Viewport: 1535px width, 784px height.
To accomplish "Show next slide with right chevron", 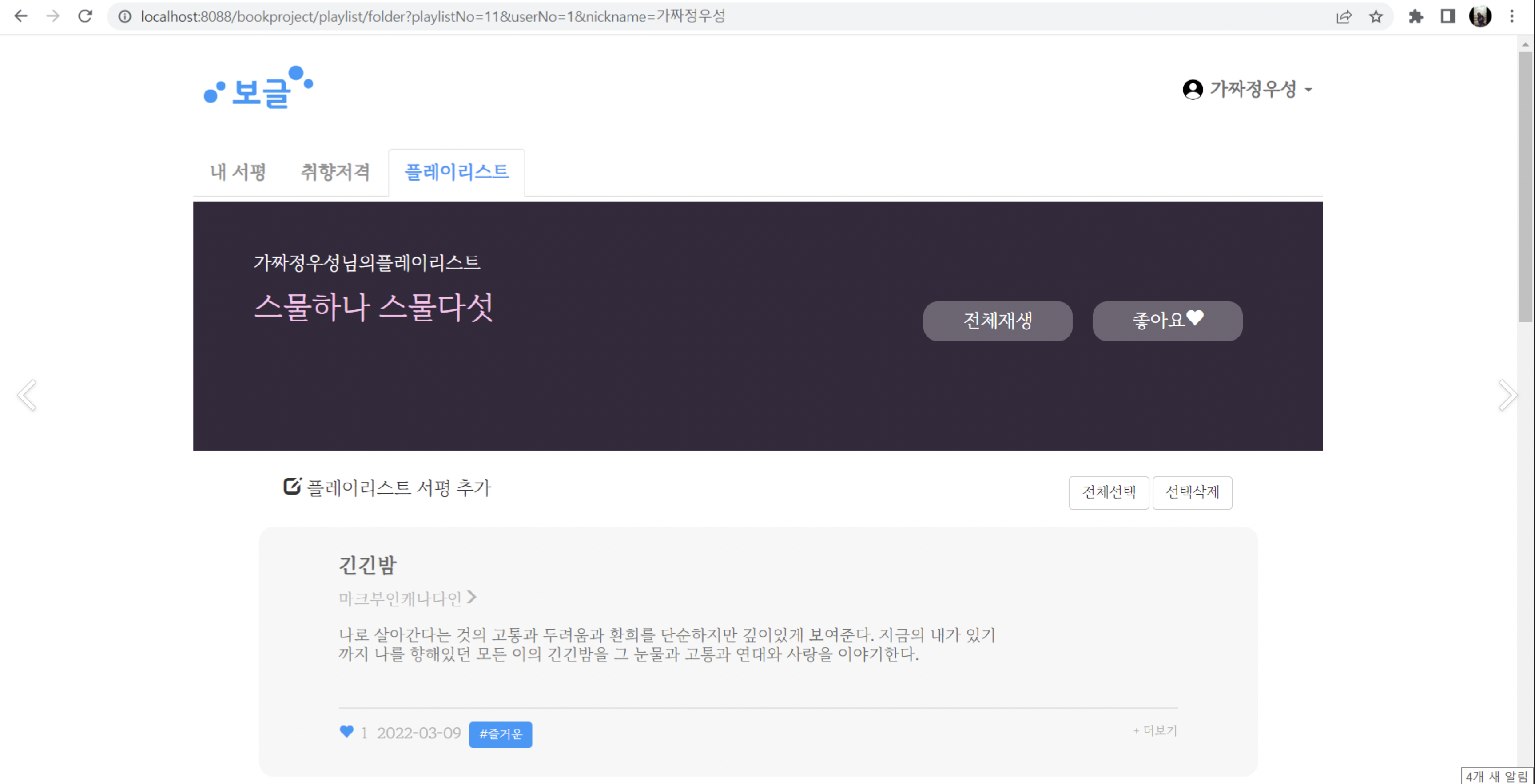I will click(x=1507, y=394).
